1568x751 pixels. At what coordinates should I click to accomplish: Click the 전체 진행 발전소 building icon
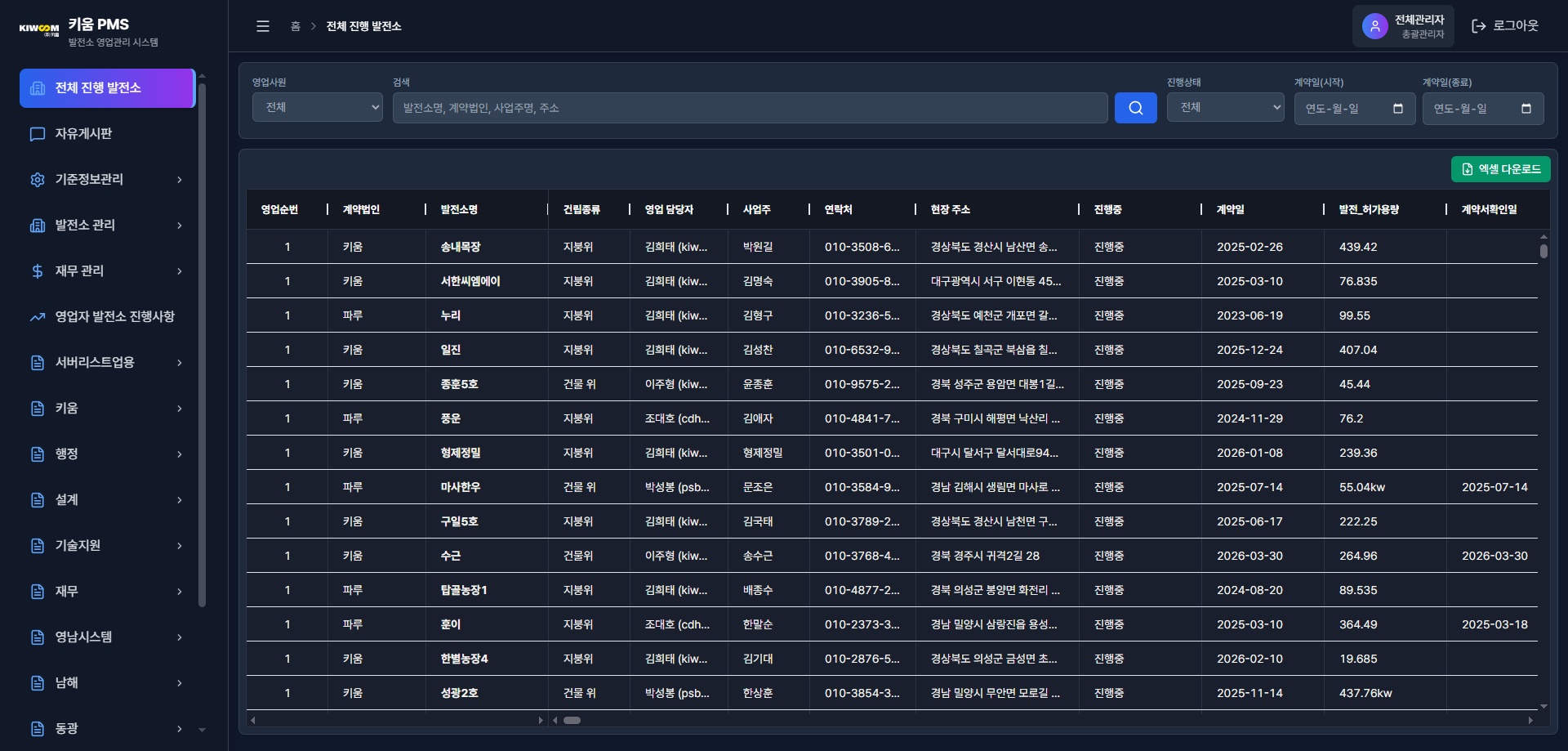coord(38,88)
